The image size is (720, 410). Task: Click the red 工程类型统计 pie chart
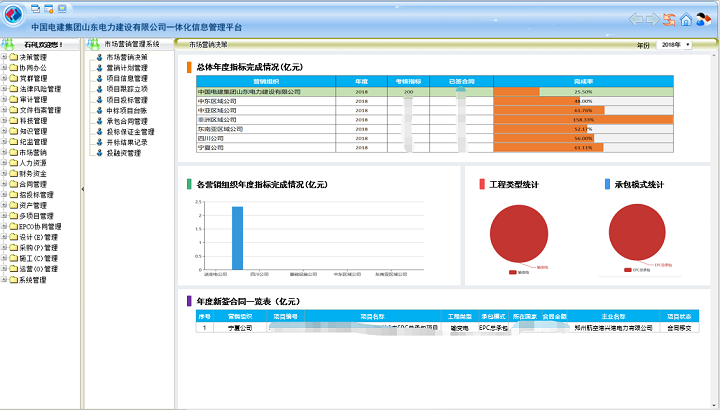(x=519, y=234)
